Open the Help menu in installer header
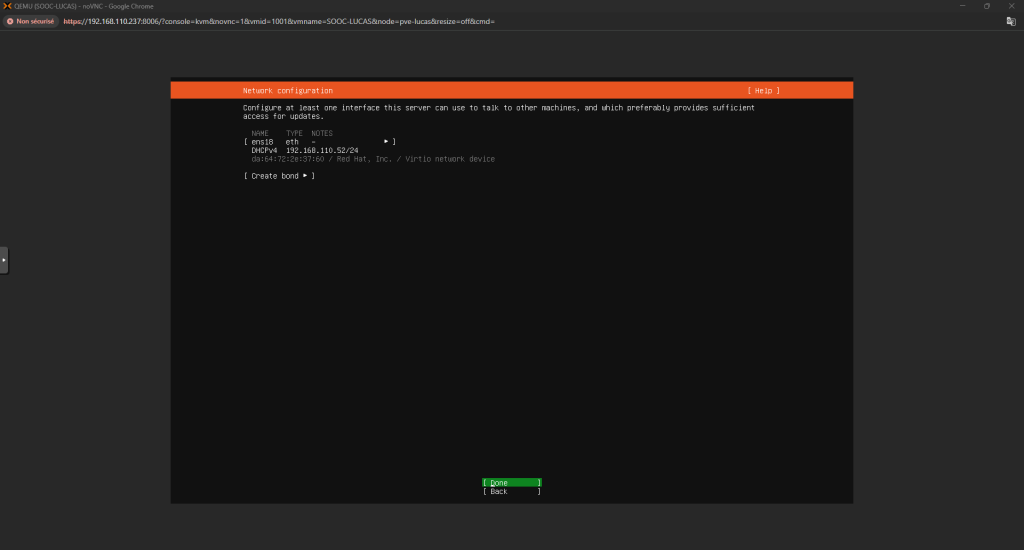This screenshot has height=550, width=1024. pyautogui.click(x=763, y=91)
